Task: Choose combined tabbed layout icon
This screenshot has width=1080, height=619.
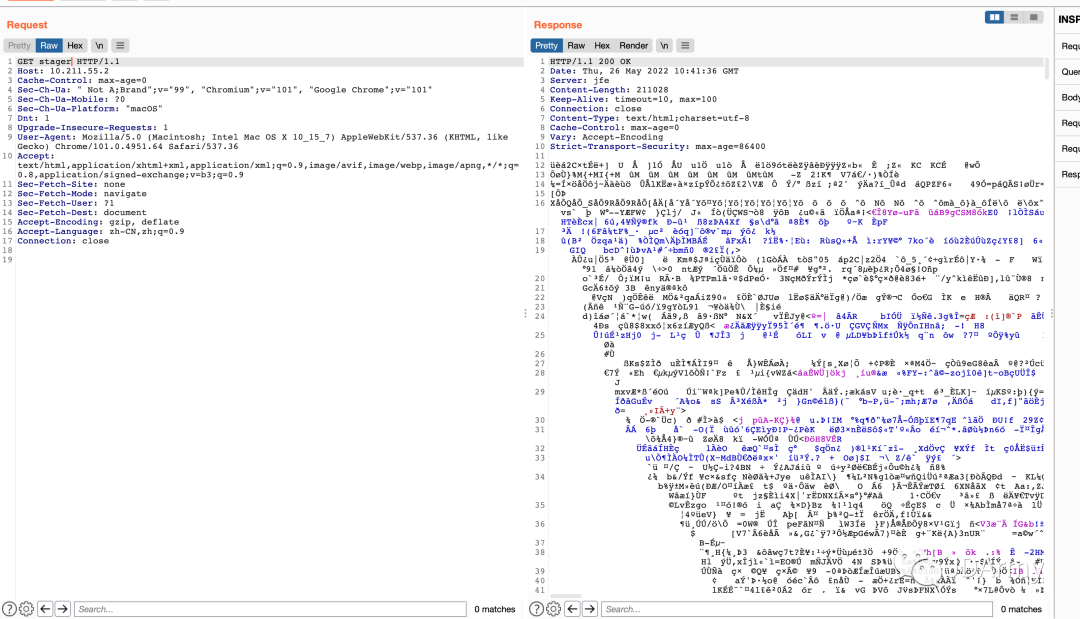Action: click(x=1034, y=17)
